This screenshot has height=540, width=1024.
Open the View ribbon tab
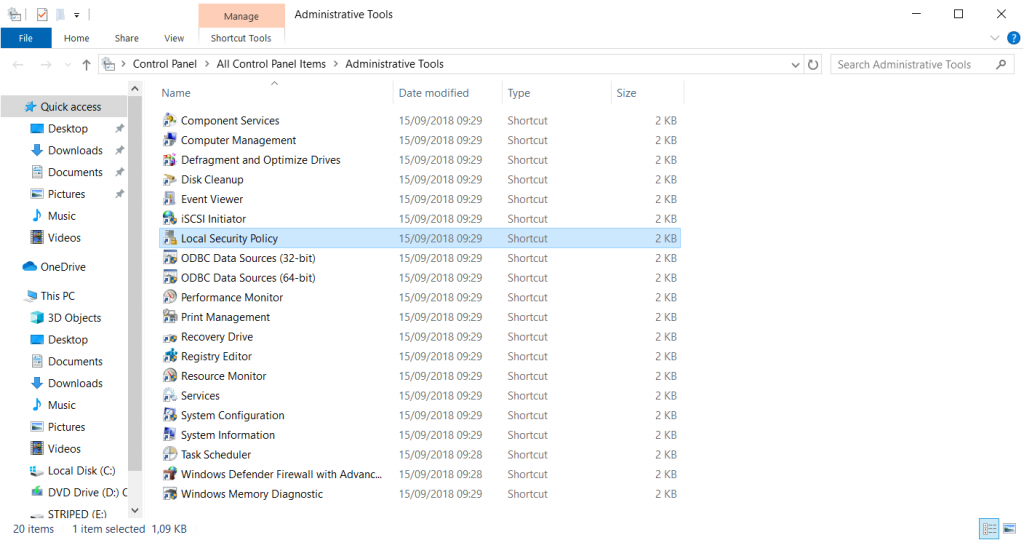tap(174, 38)
